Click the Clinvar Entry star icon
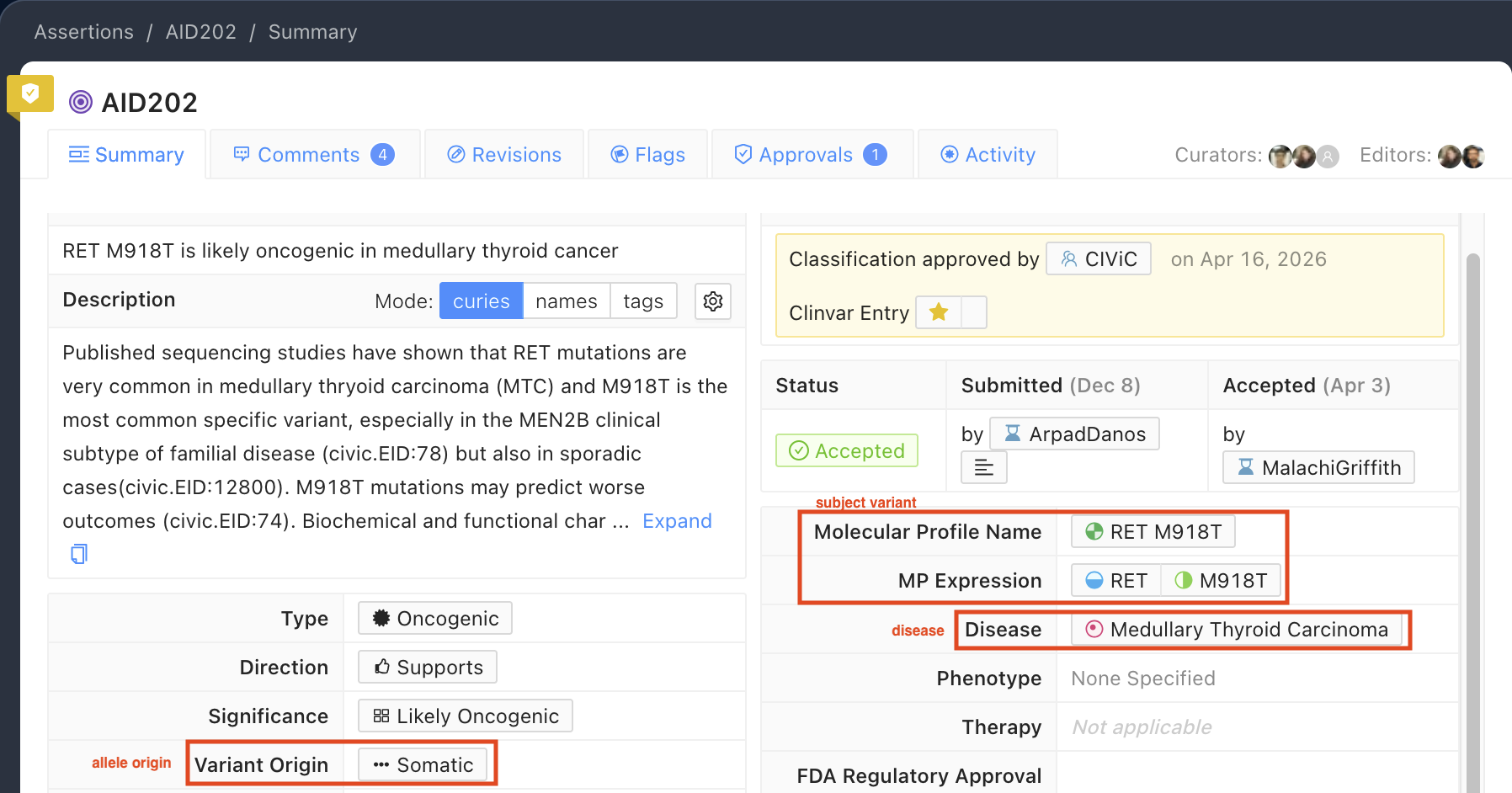This screenshot has height=793, width=1512. click(939, 312)
